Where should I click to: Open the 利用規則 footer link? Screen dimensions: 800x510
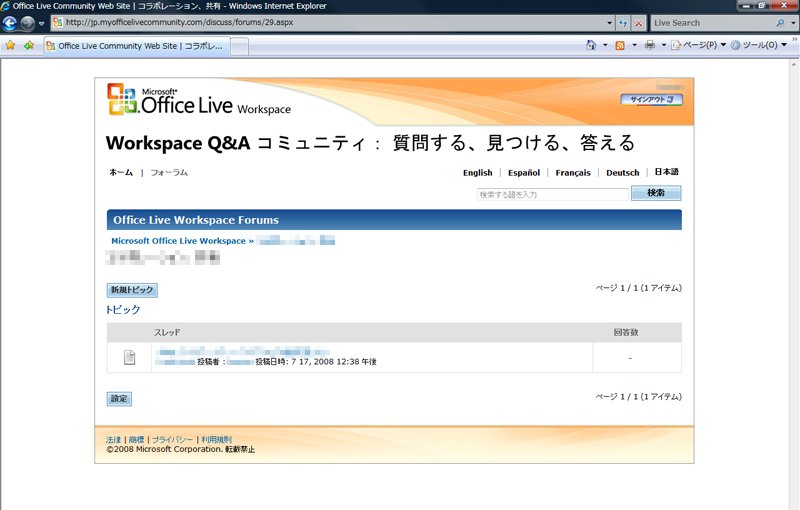[x=216, y=439]
